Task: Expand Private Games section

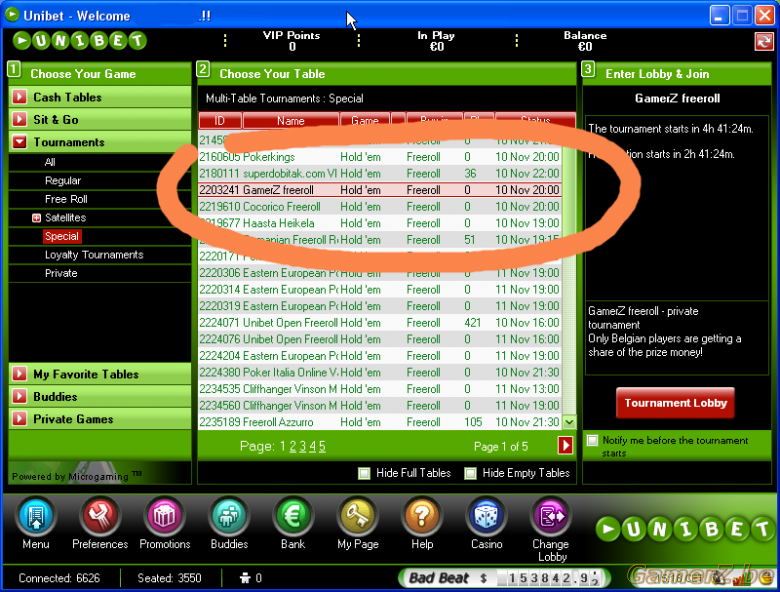Action: (x=100, y=419)
